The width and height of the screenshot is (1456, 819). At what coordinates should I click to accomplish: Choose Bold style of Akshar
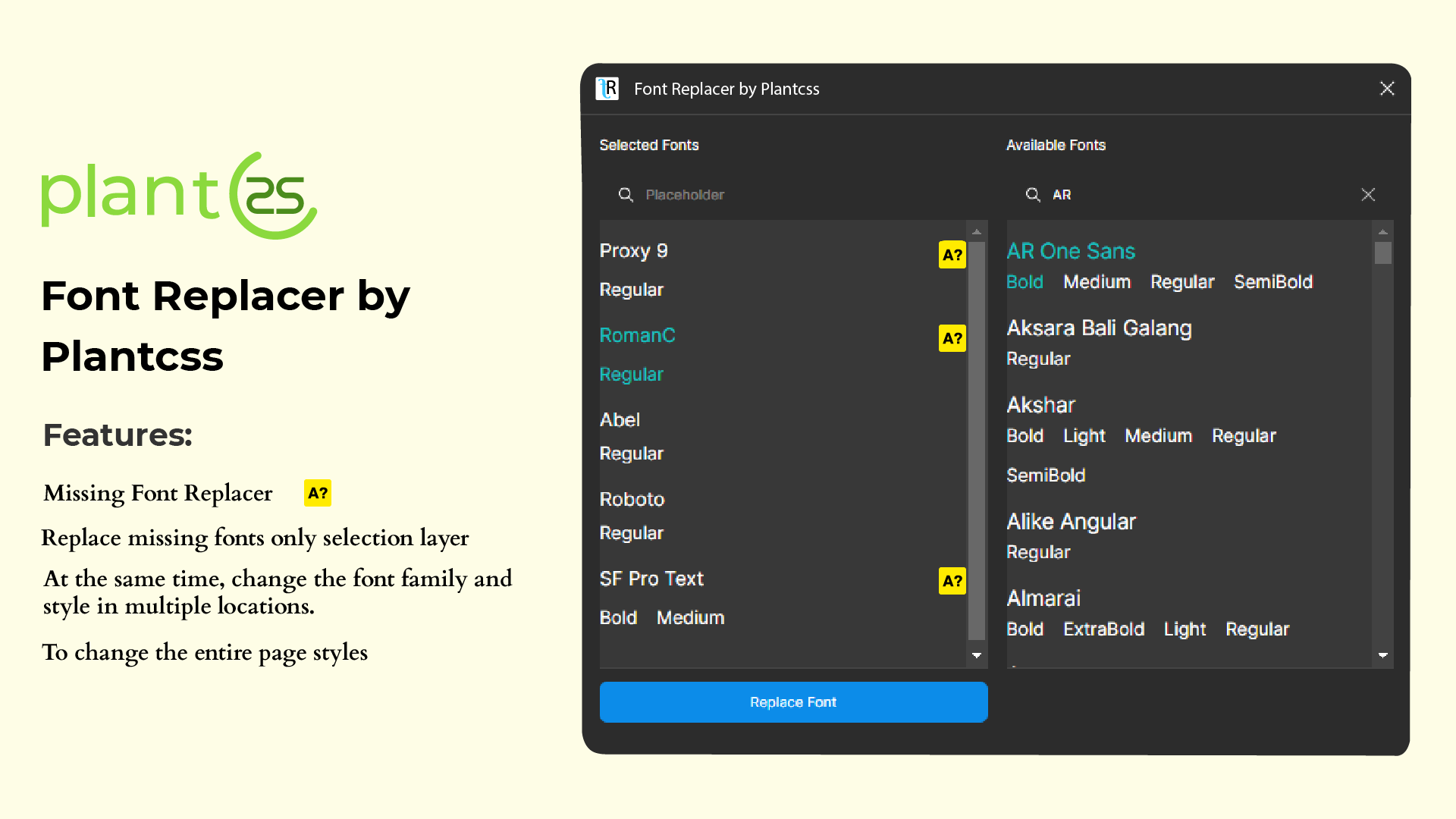point(1025,436)
